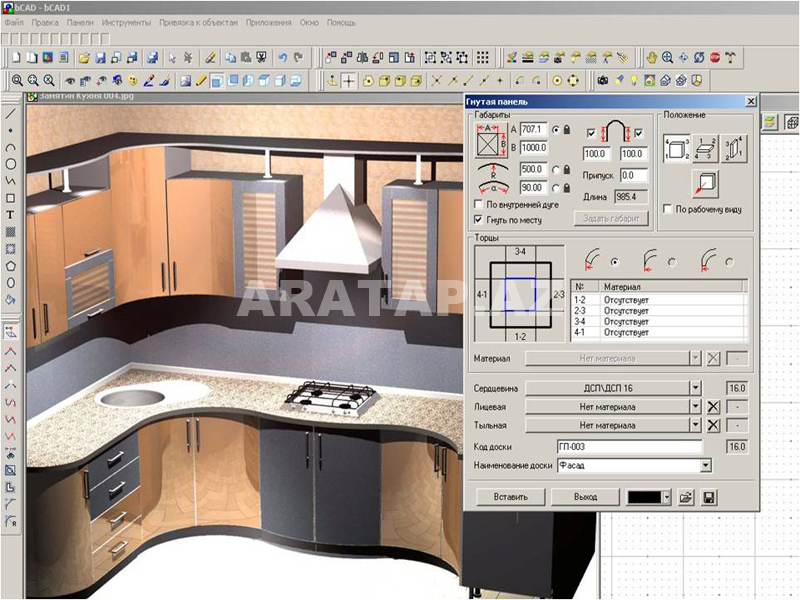Image resolution: width=800 pixels, height=600 pixels.
Task: Select the radio button next to angle 90.00
Action: (x=556, y=188)
